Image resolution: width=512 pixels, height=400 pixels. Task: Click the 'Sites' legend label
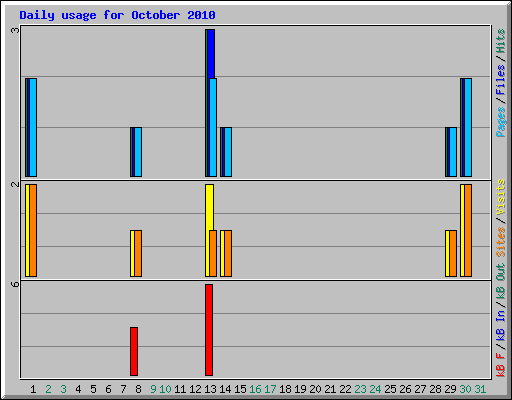coord(501,242)
